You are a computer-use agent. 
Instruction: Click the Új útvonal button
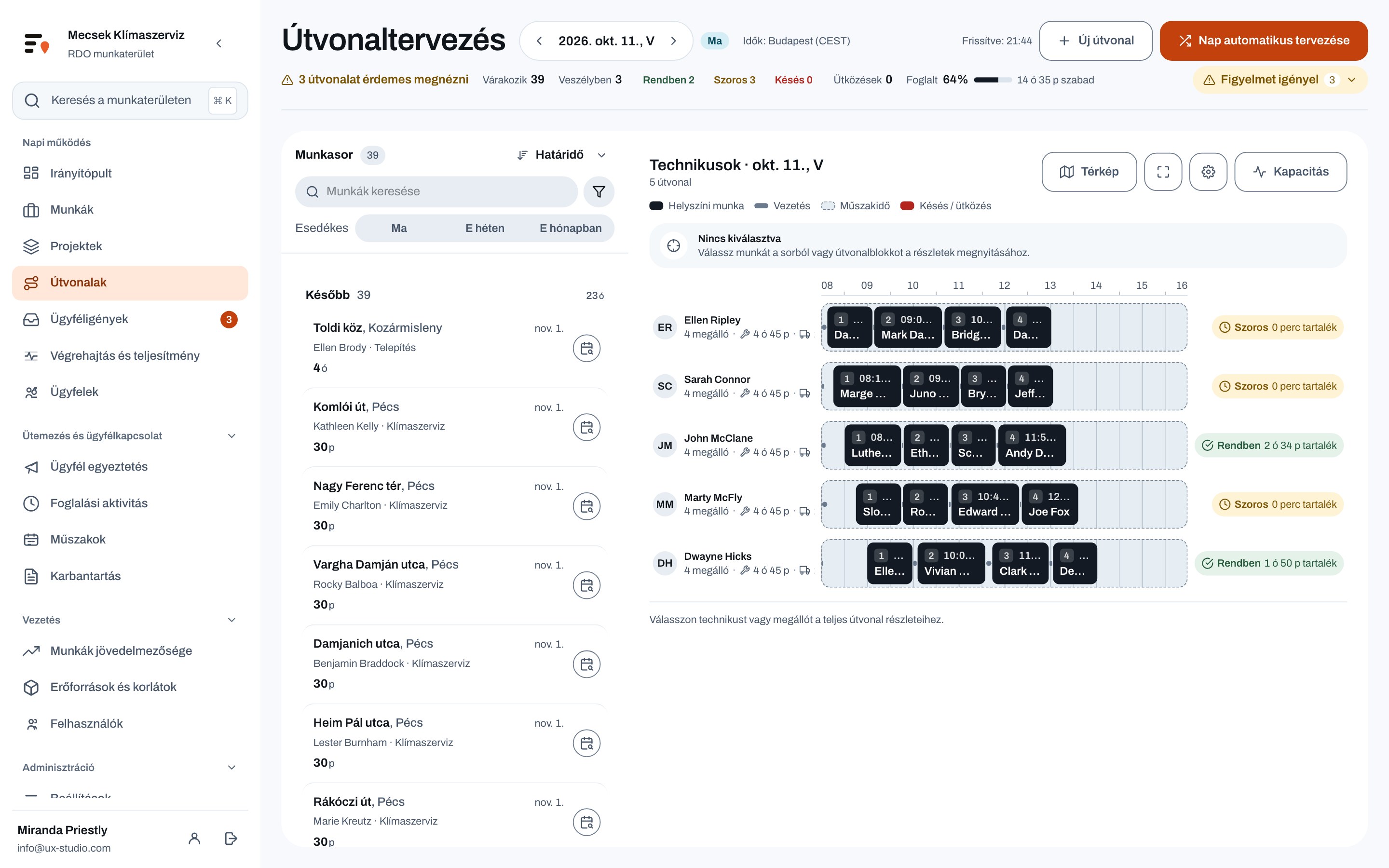coord(1095,41)
